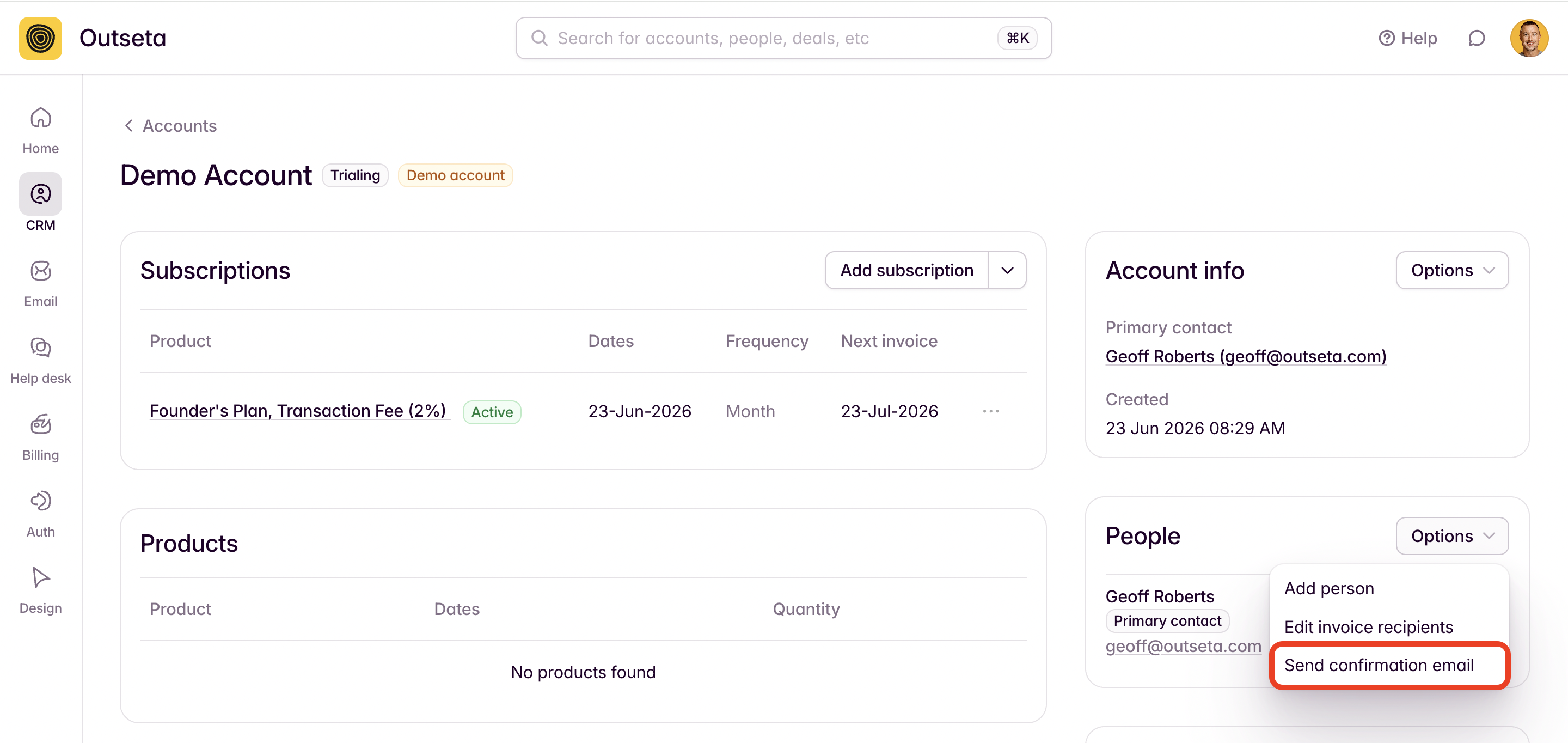The height and width of the screenshot is (743, 1568).
Task: Open the Email section in sidebar
Action: 40,284
